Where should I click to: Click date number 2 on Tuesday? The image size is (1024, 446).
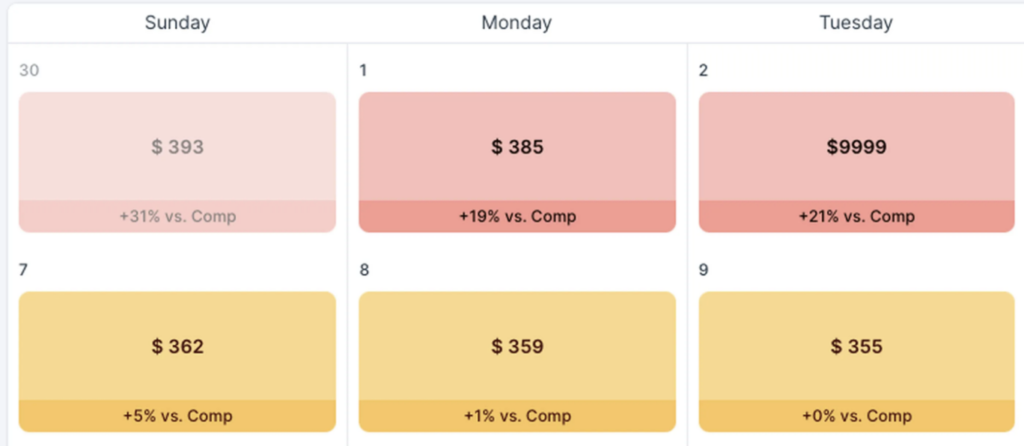point(704,70)
